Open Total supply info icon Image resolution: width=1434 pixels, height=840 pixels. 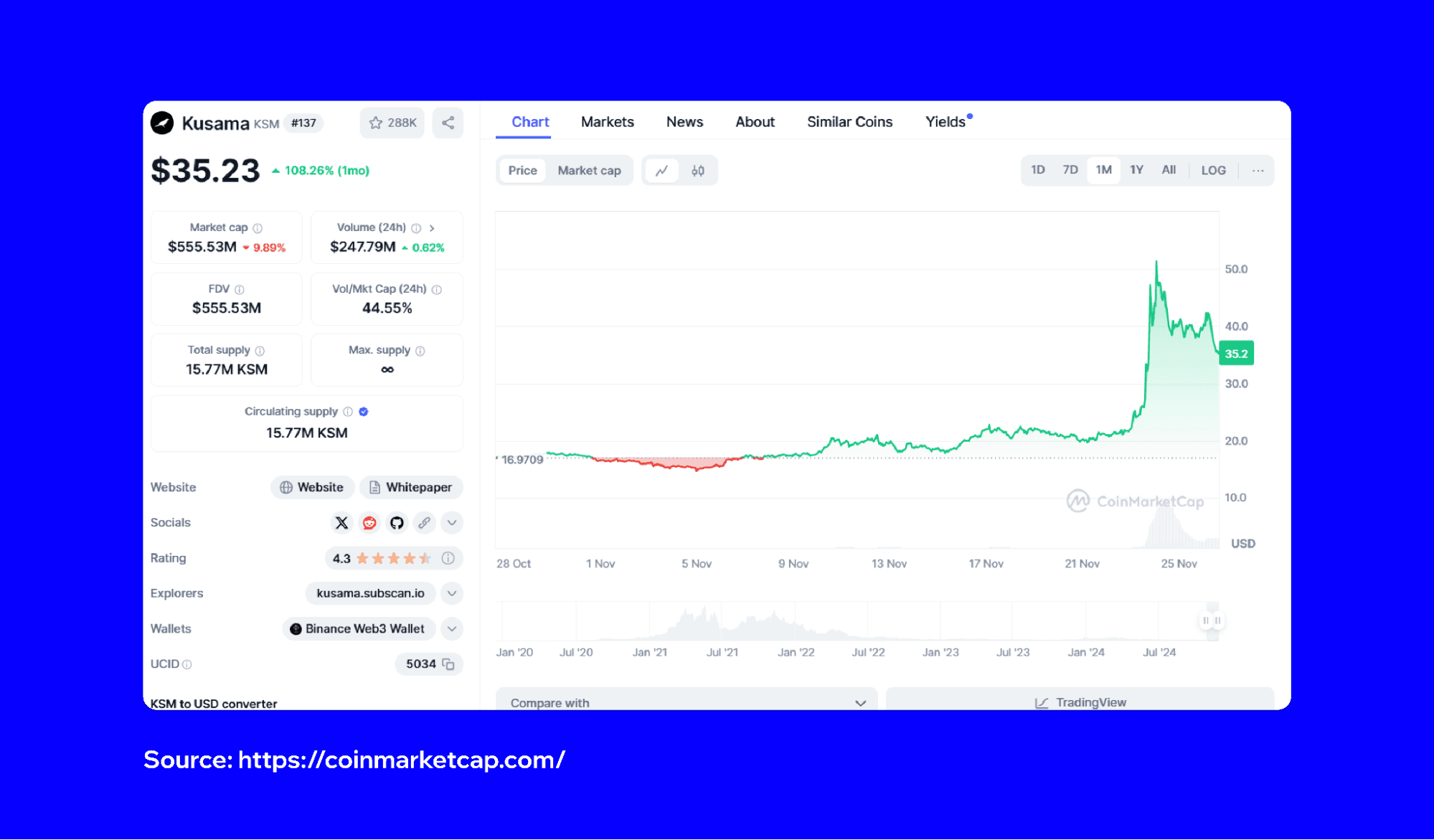(x=260, y=351)
